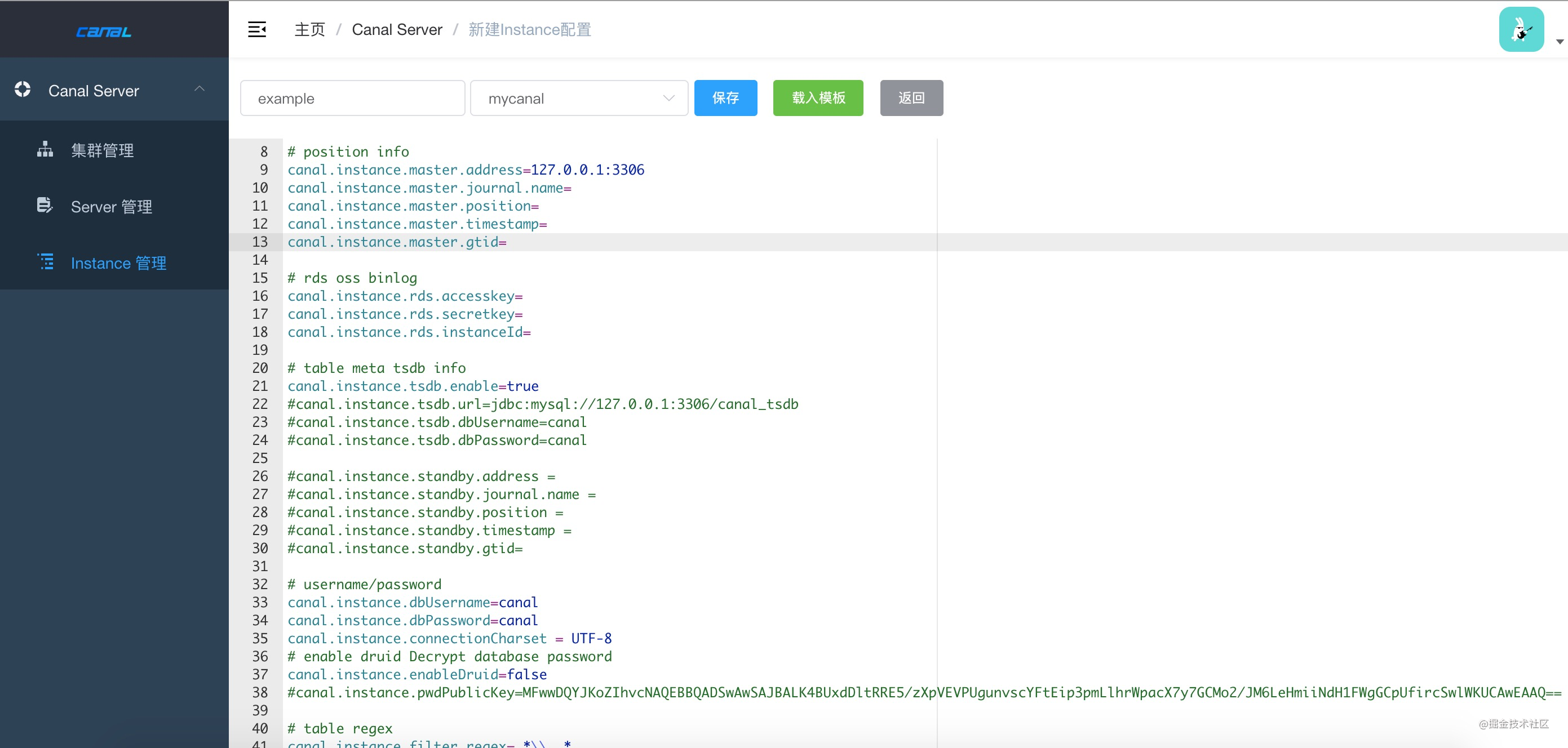The image size is (1568, 748).
Task: Go to 主页 breadcrumb link
Action: coord(310,30)
